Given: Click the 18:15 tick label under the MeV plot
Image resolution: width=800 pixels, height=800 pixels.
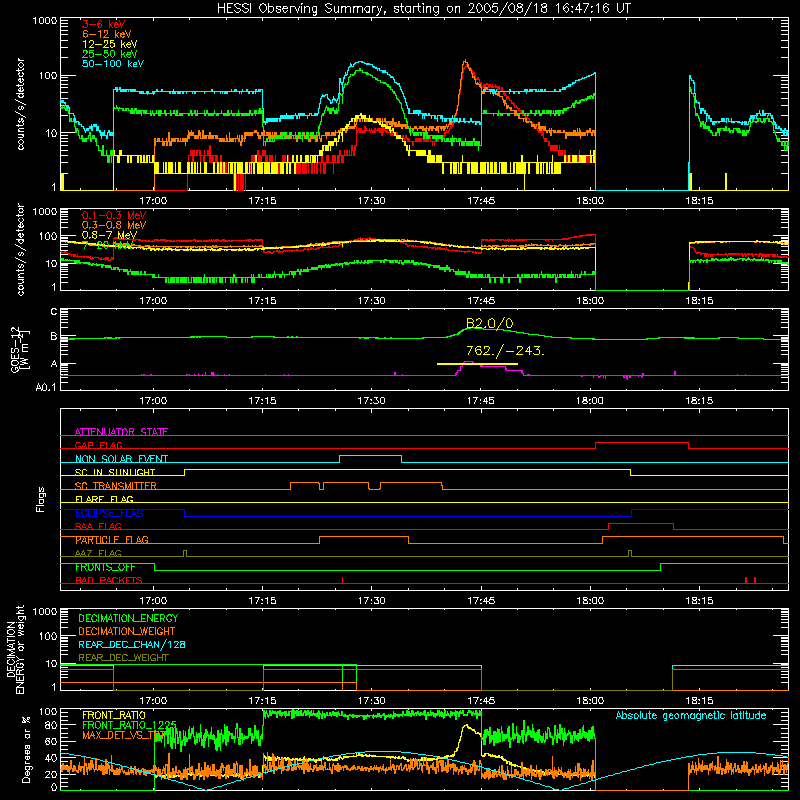Looking at the screenshot, I should pyautogui.click(x=699, y=301).
